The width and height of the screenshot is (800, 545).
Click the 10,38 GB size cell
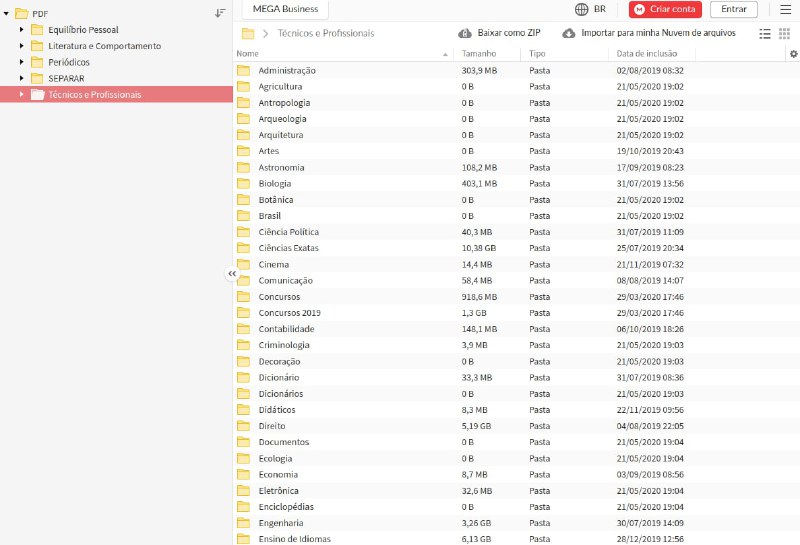click(479, 248)
